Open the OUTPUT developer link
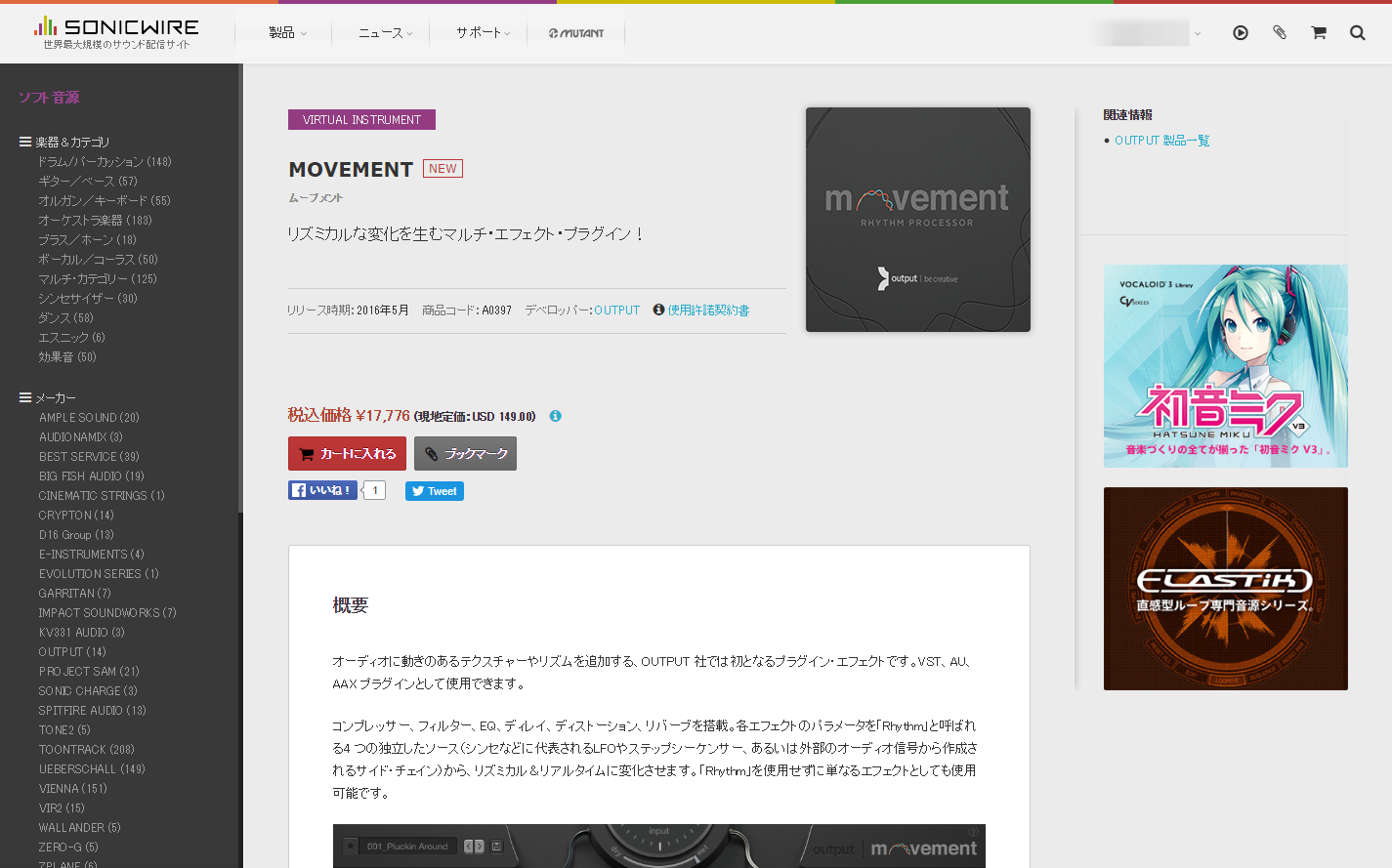This screenshot has height=868, width=1392. [x=616, y=310]
